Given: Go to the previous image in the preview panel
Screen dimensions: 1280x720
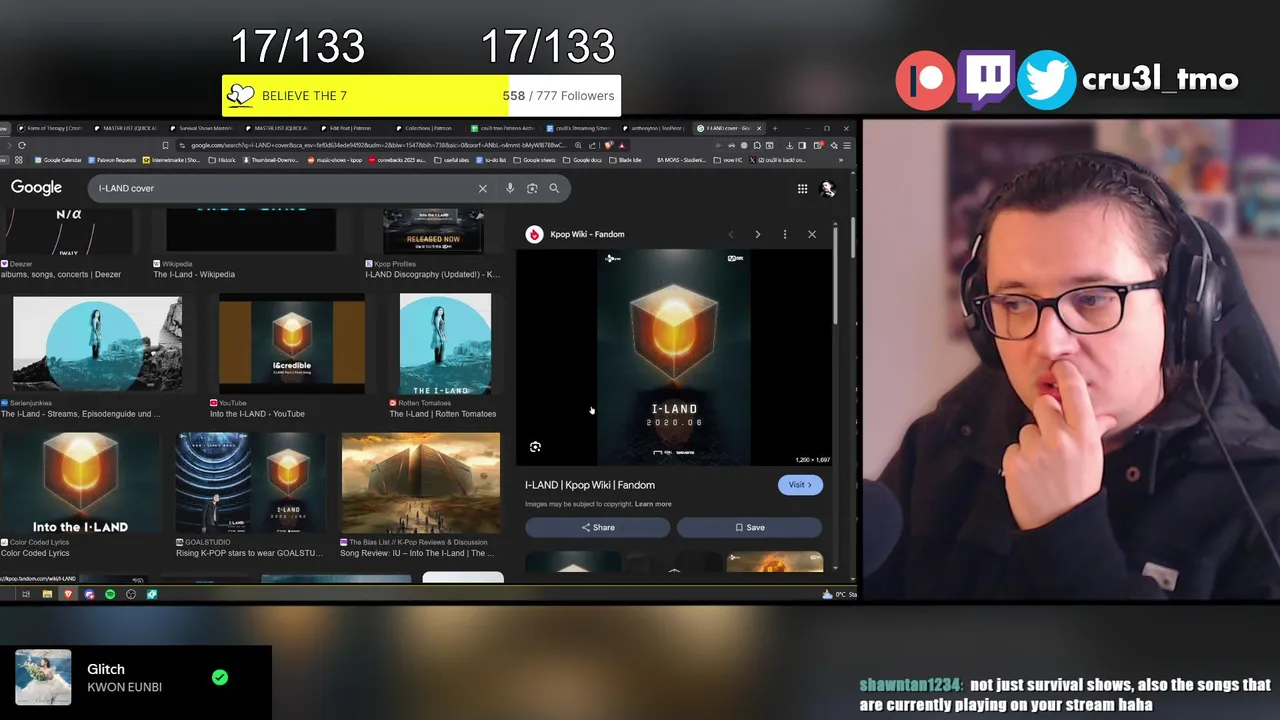Looking at the screenshot, I should [731, 234].
